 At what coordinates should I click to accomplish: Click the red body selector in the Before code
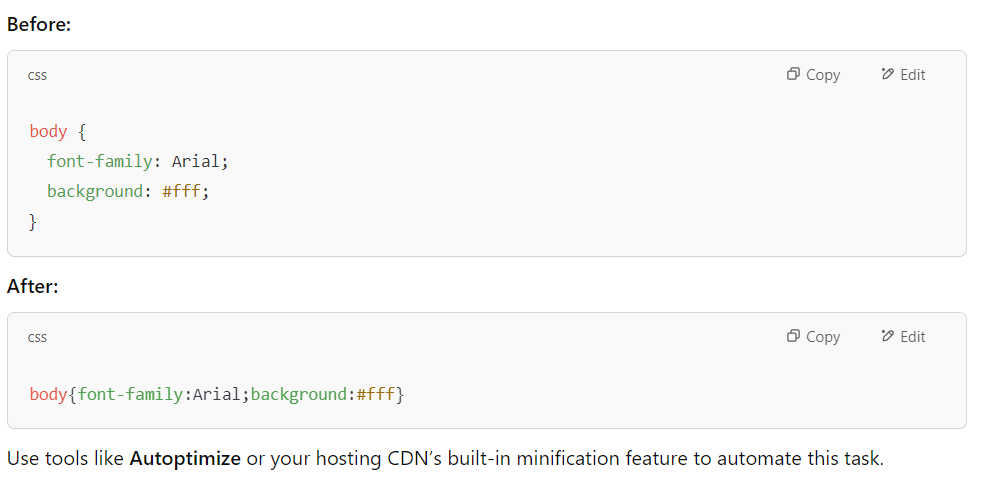(48, 132)
